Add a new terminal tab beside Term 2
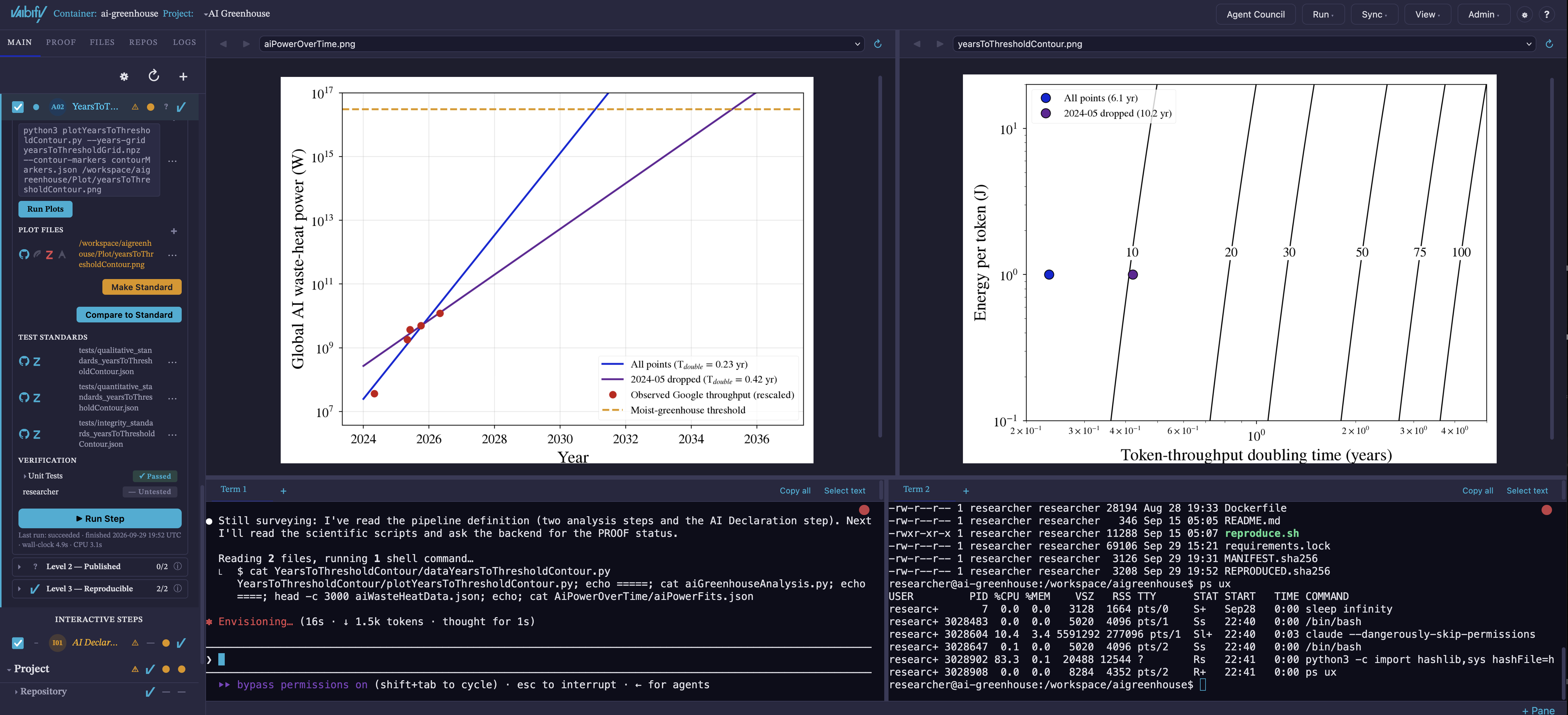1568x715 pixels. [x=966, y=491]
